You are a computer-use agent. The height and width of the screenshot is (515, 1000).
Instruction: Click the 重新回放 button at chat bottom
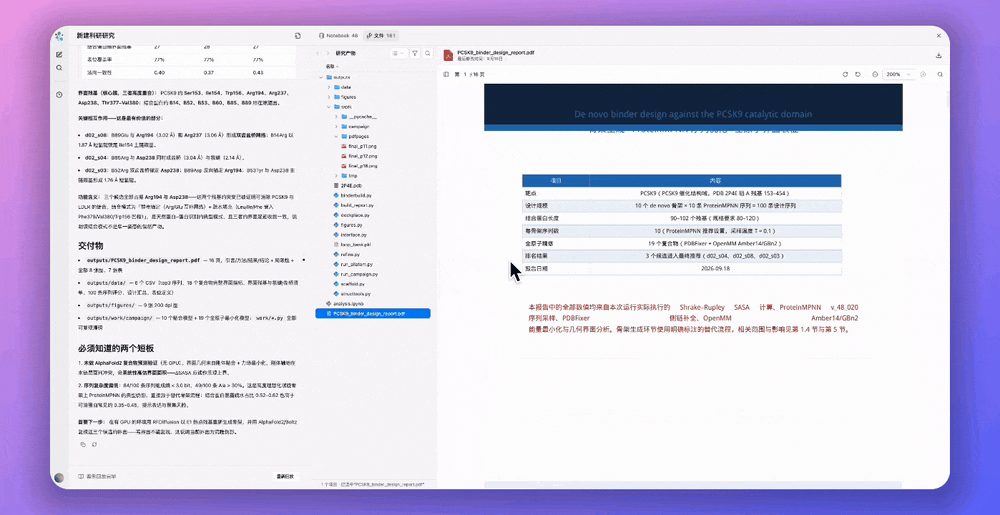(285, 476)
